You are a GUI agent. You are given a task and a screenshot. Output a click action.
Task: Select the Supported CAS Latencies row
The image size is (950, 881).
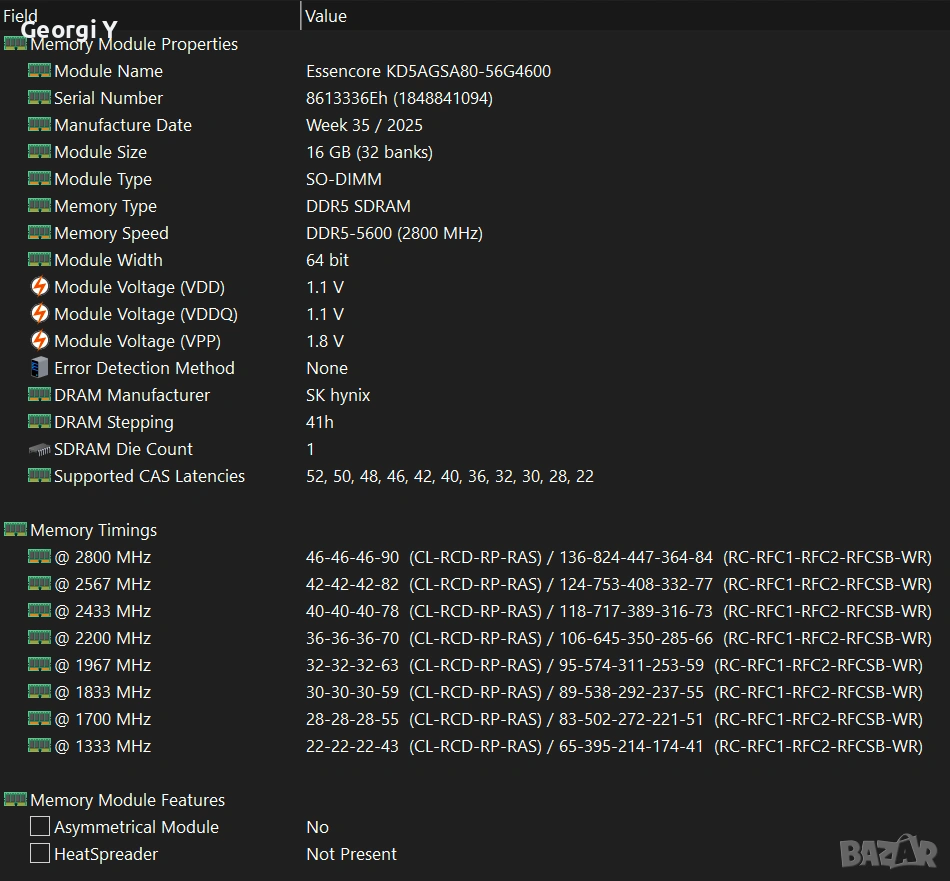click(149, 476)
